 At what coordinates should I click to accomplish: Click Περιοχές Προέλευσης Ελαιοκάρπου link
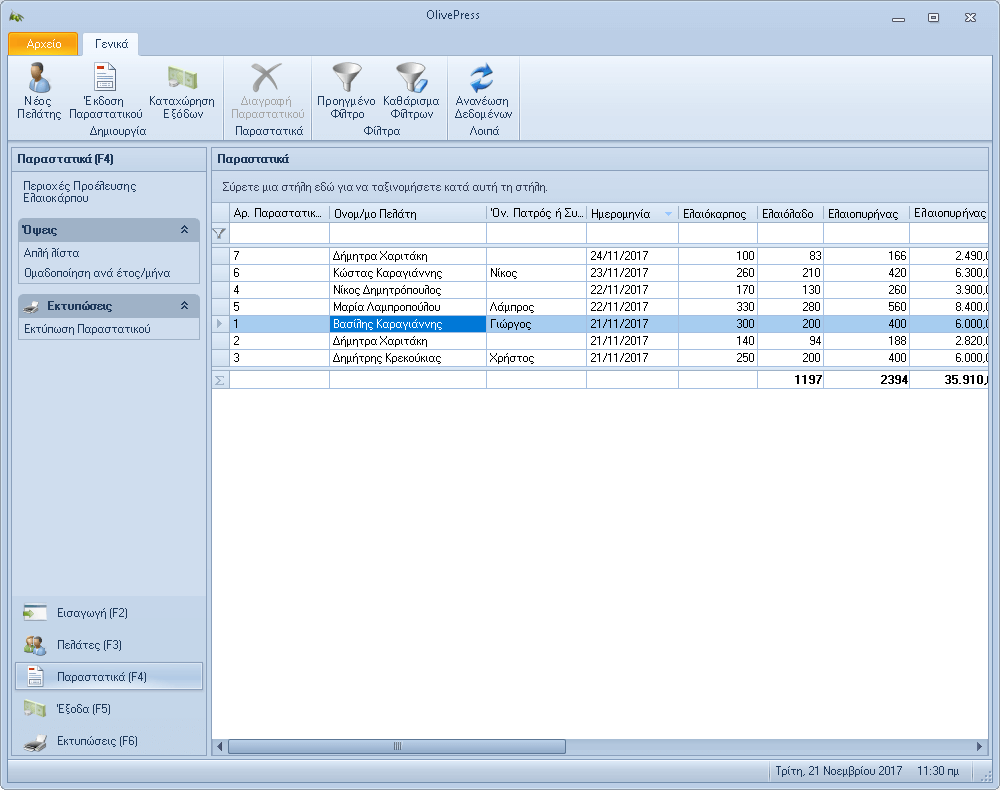(x=80, y=192)
